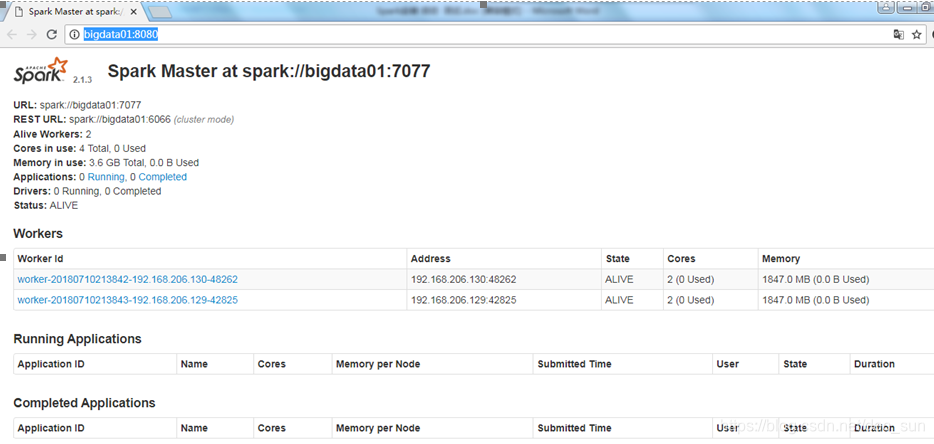The height and width of the screenshot is (444, 934).
Task: Click the 'Spark Master at spark://bigdata01:7077' heading
Action: [x=269, y=72]
